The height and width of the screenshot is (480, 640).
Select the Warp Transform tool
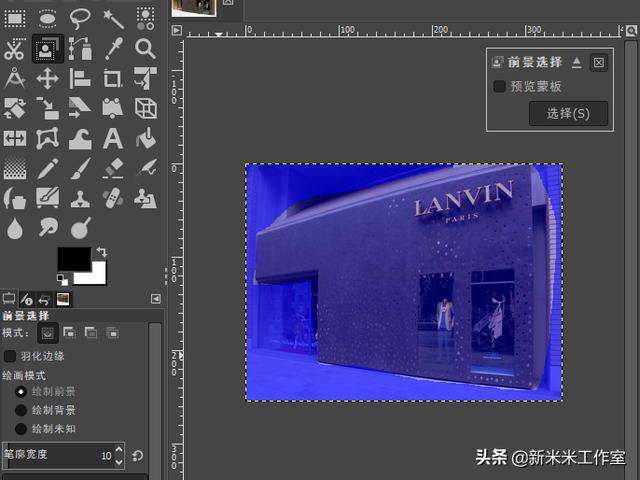click(x=80, y=139)
